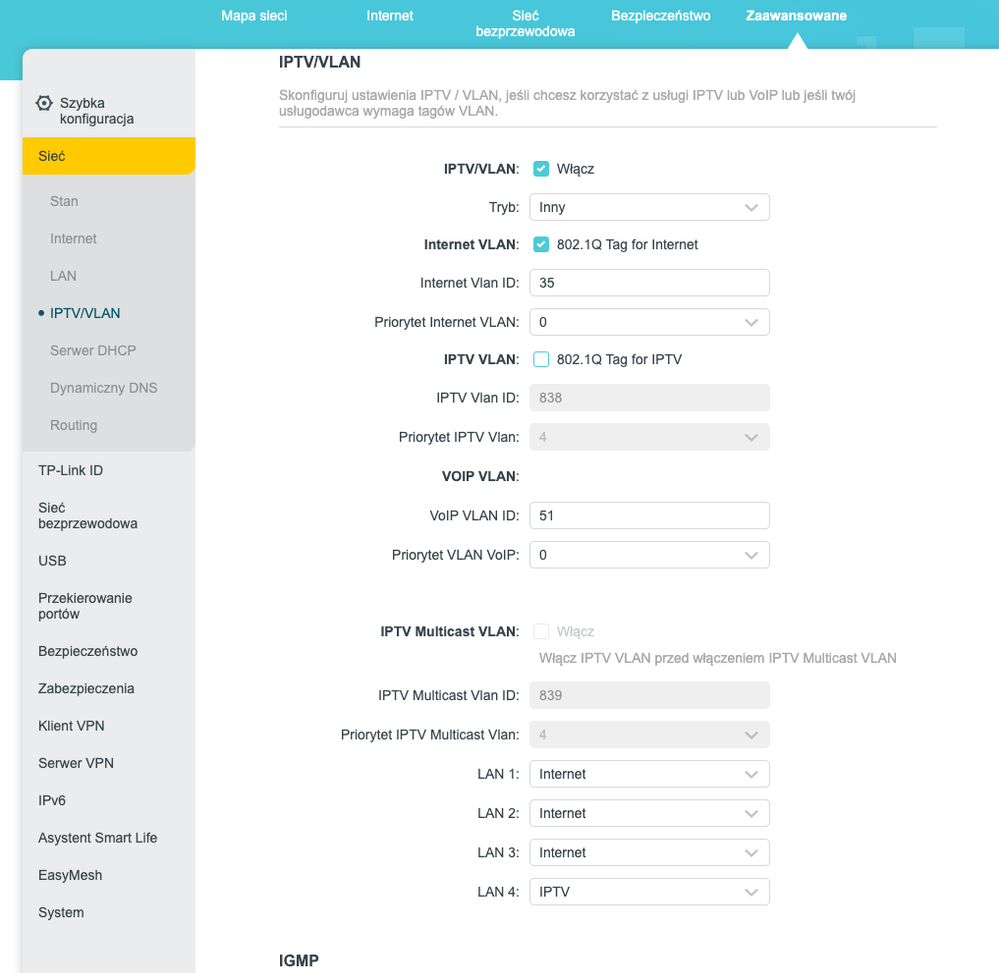
Task: Open the Bezpieczeństwo top tab
Action: click(660, 16)
